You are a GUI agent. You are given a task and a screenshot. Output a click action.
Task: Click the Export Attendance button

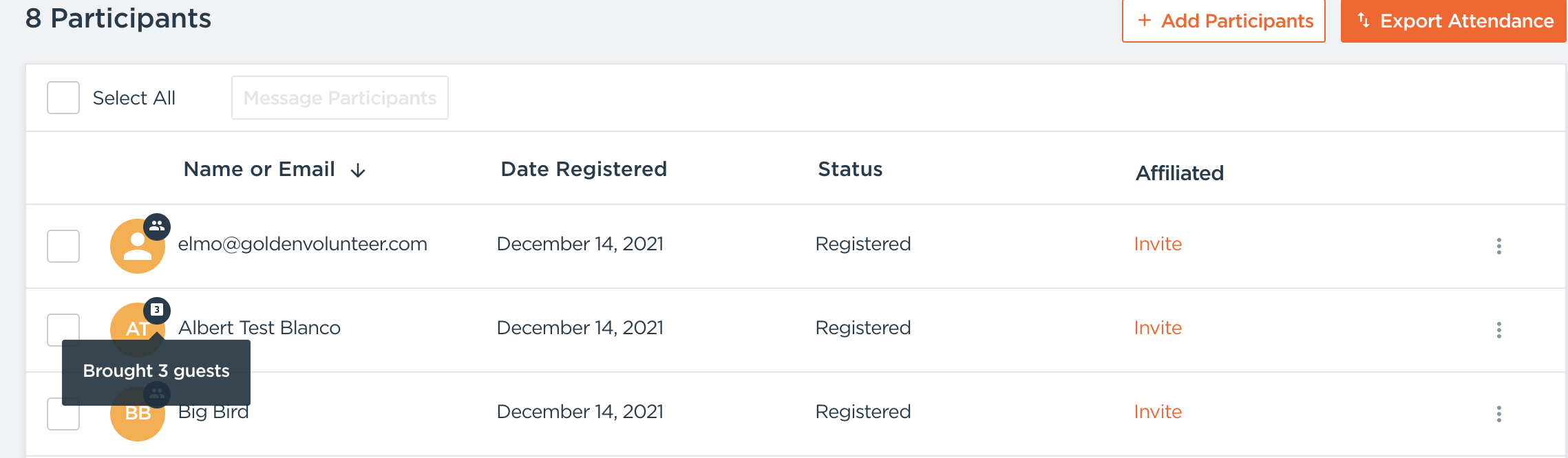pyautogui.click(x=1454, y=21)
